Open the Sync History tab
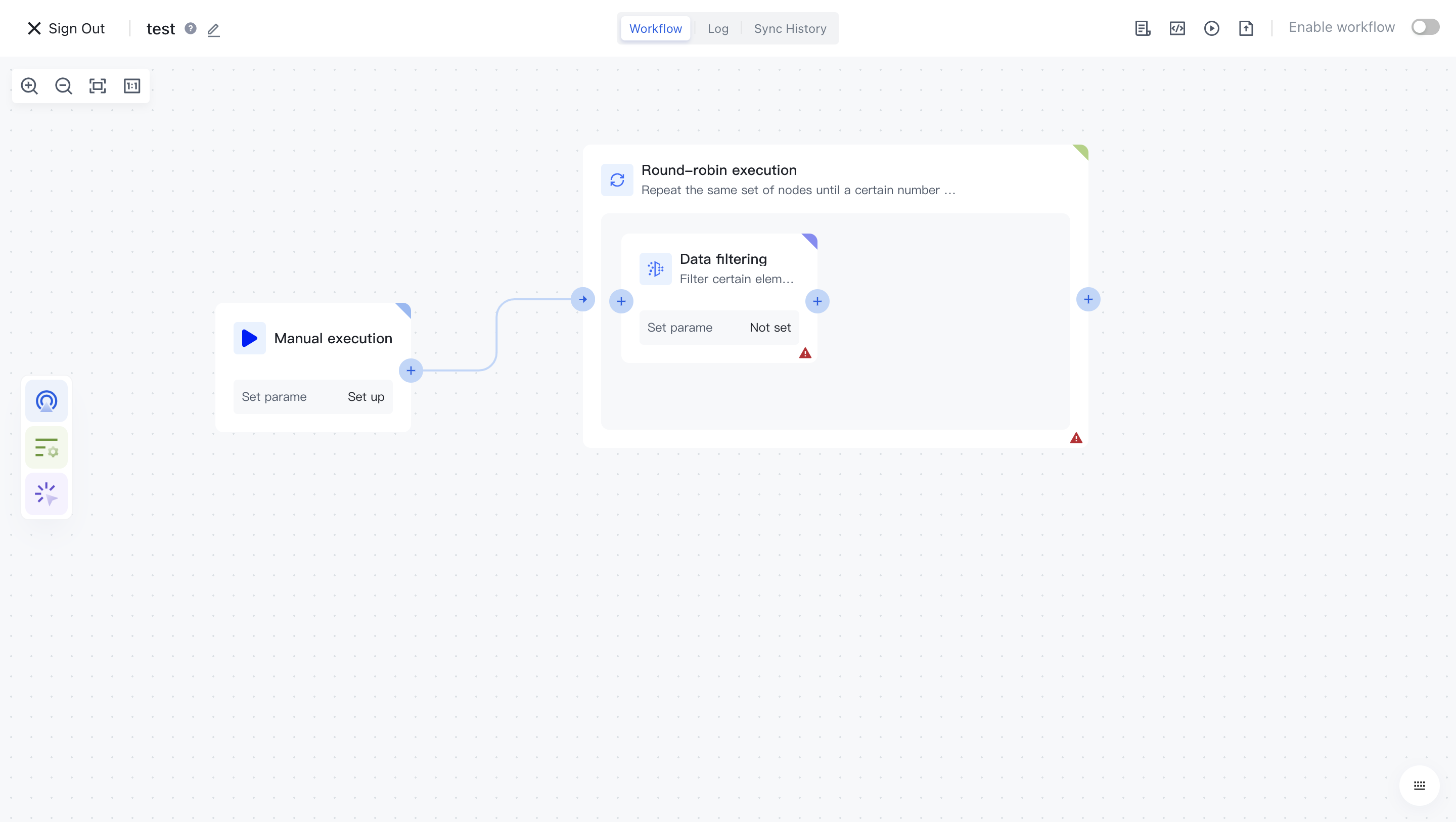 tap(790, 28)
